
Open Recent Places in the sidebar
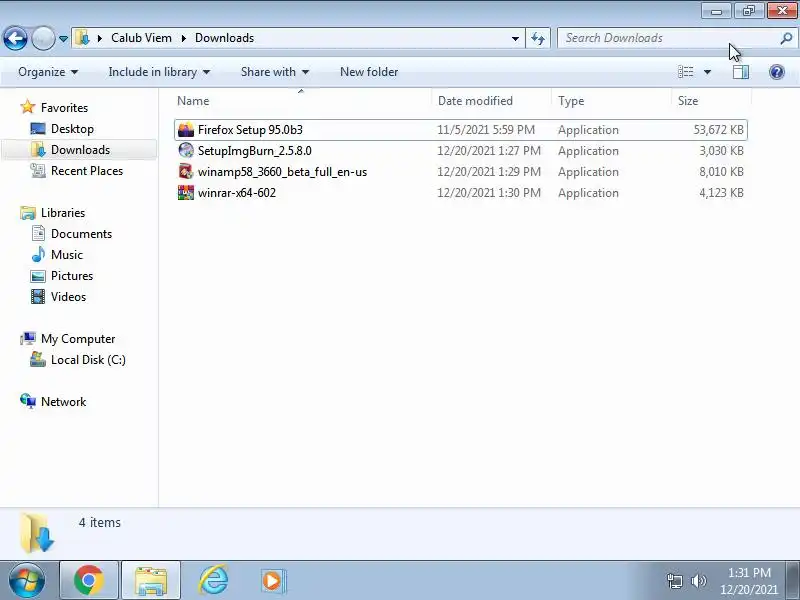coord(87,170)
